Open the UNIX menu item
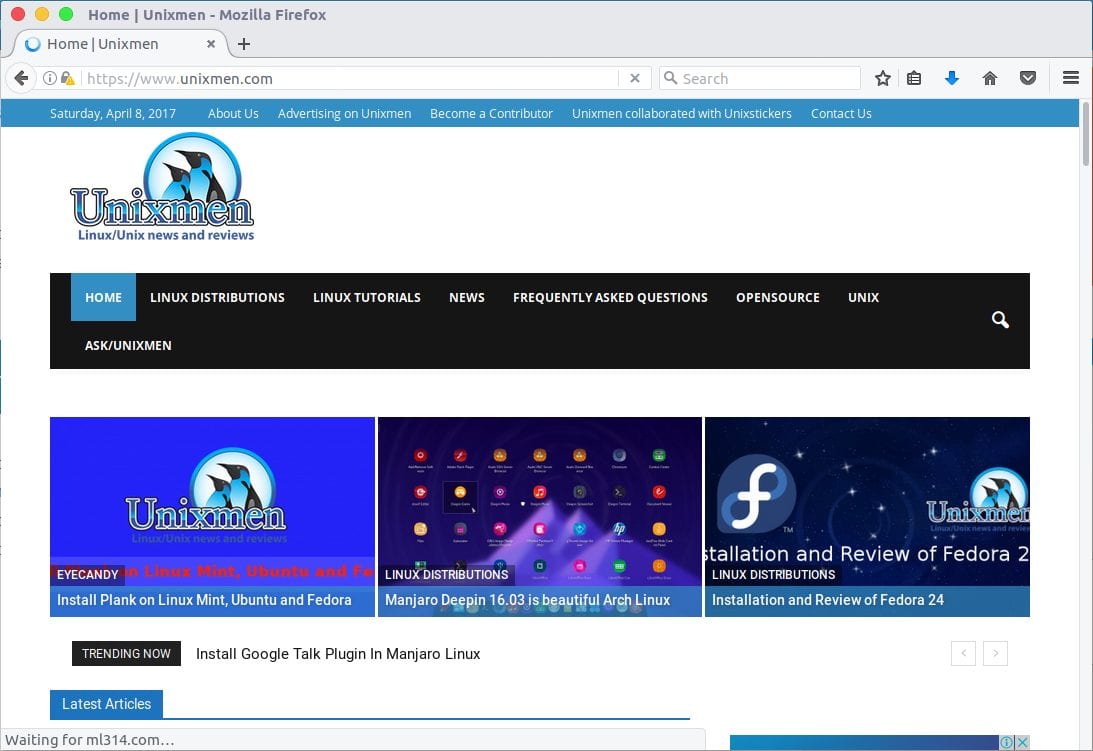Viewport: 1093px width, 751px height. (864, 297)
